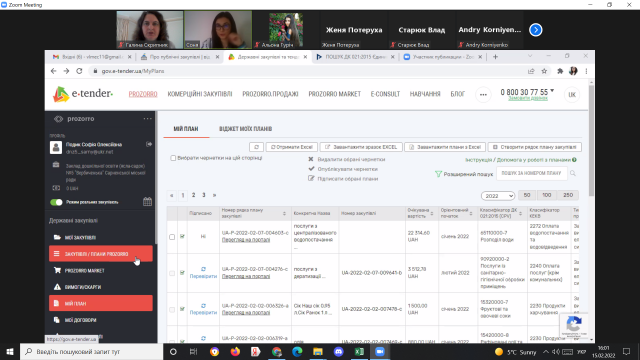Open the Розширений пошук filter
The image size is (640, 360).
[464, 174]
